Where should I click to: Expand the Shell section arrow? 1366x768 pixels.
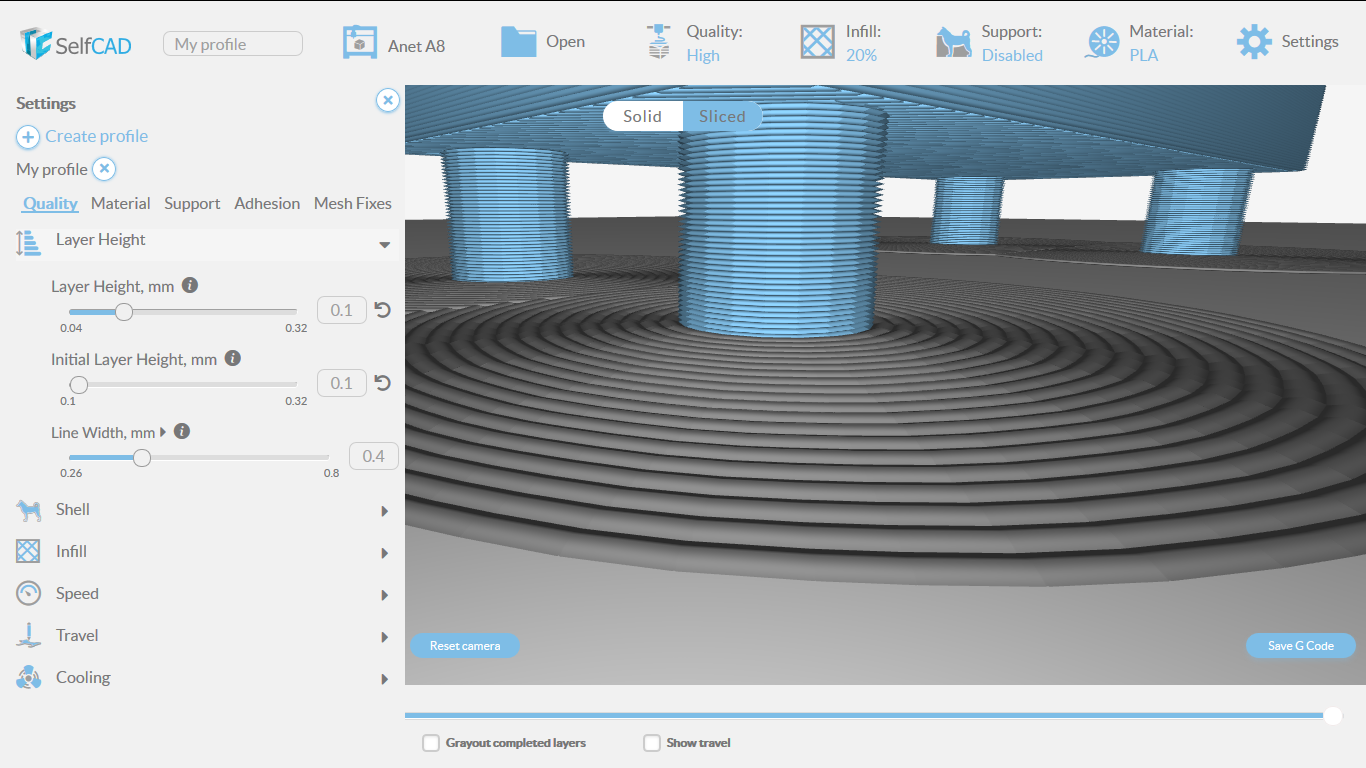coord(385,511)
